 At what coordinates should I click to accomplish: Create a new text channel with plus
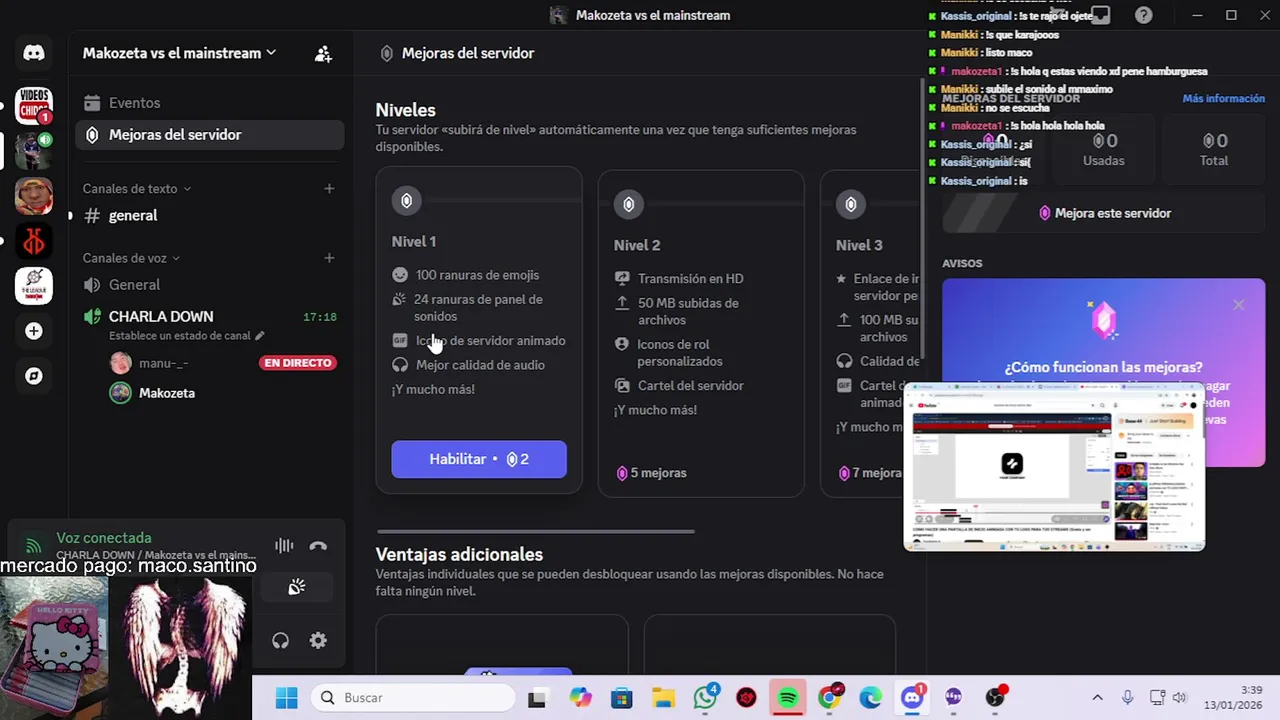(x=329, y=188)
